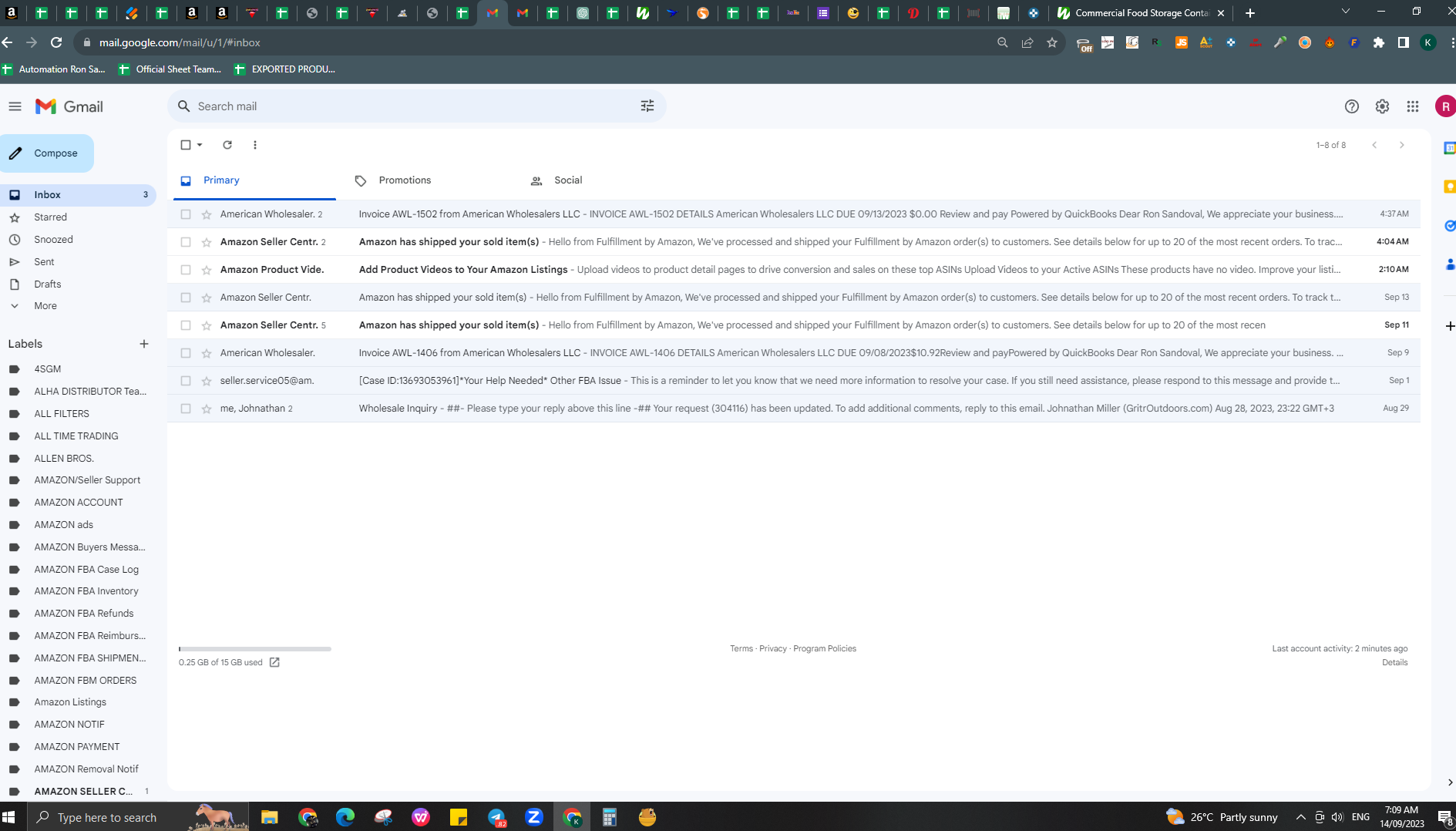Open the Drafts folder
This screenshot has height=831, width=1456.
[47, 284]
